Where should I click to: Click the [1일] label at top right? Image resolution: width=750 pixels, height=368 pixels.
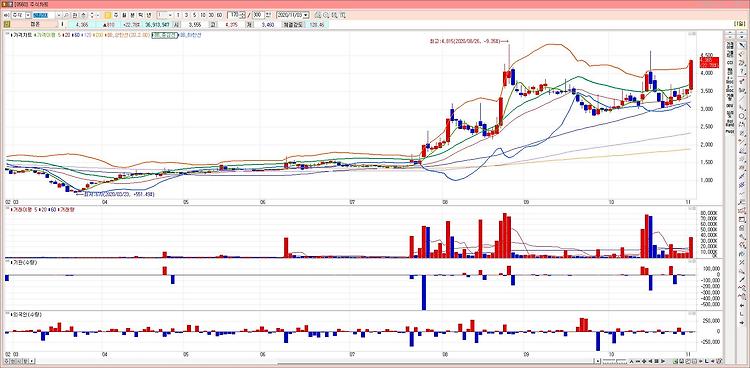coord(738,23)
